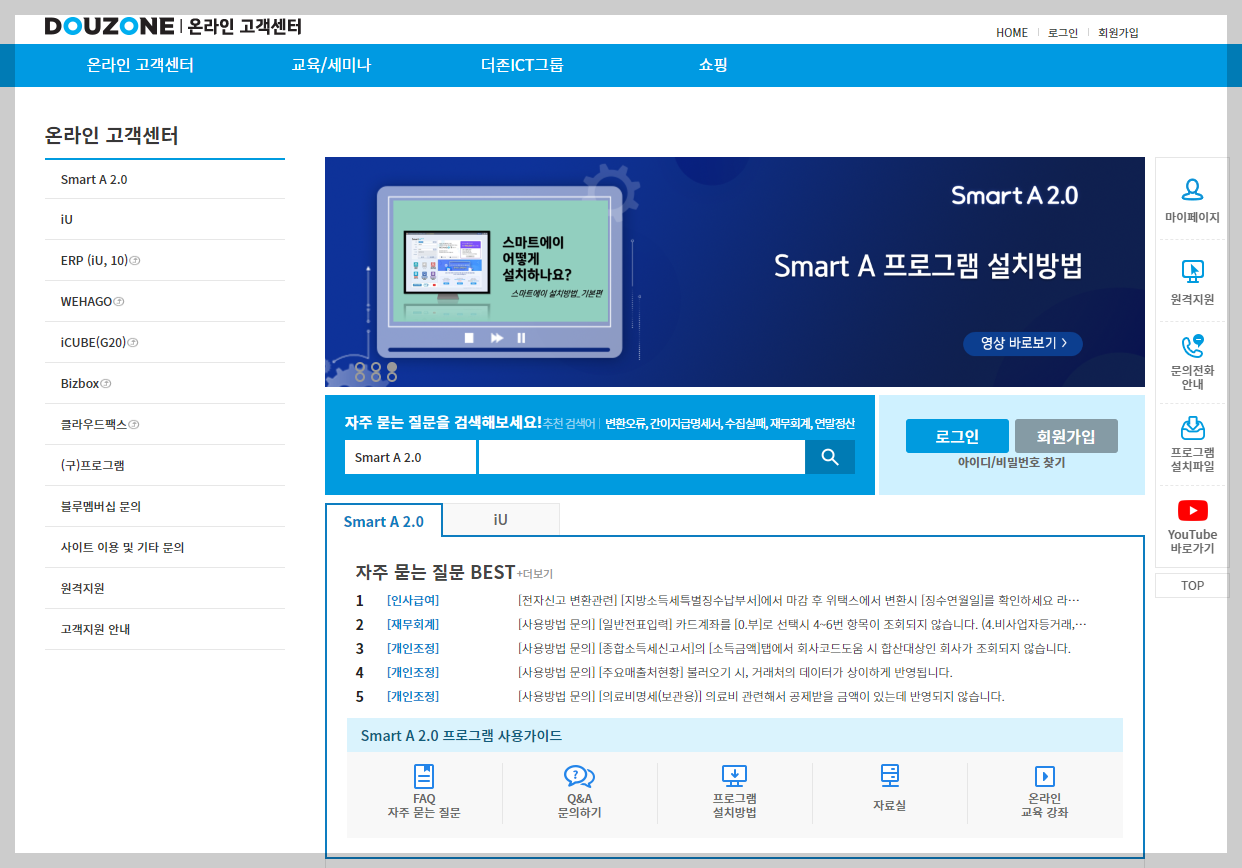
Task: Open FAQ 3 about 종합소득세신고서
Action: click(x=794, y=649)
